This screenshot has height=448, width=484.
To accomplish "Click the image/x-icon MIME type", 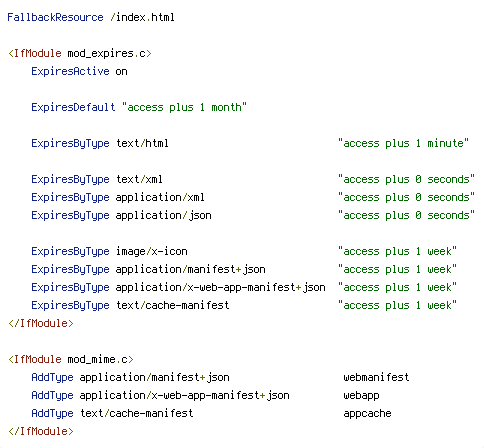I will click(x=152, y=251).
